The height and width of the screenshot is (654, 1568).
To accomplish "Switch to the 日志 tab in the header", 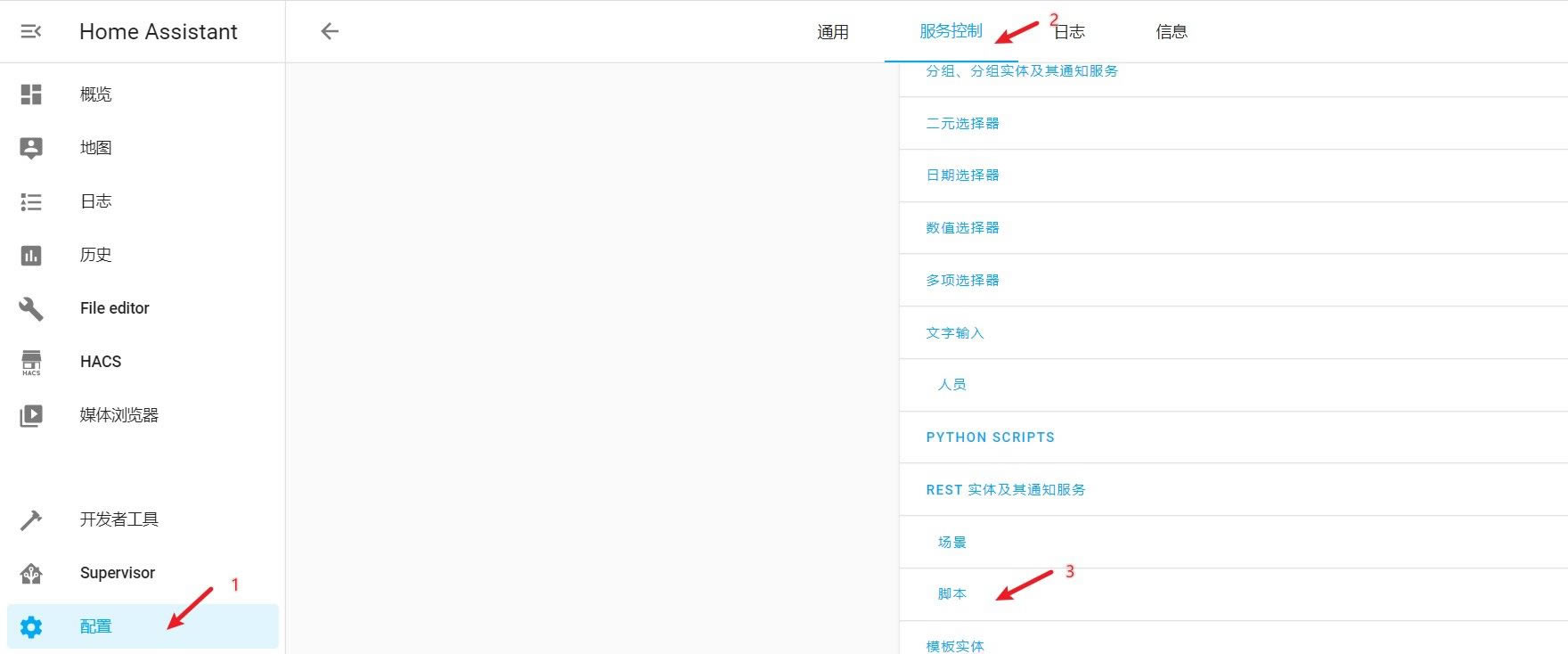I will (1069, 32).
